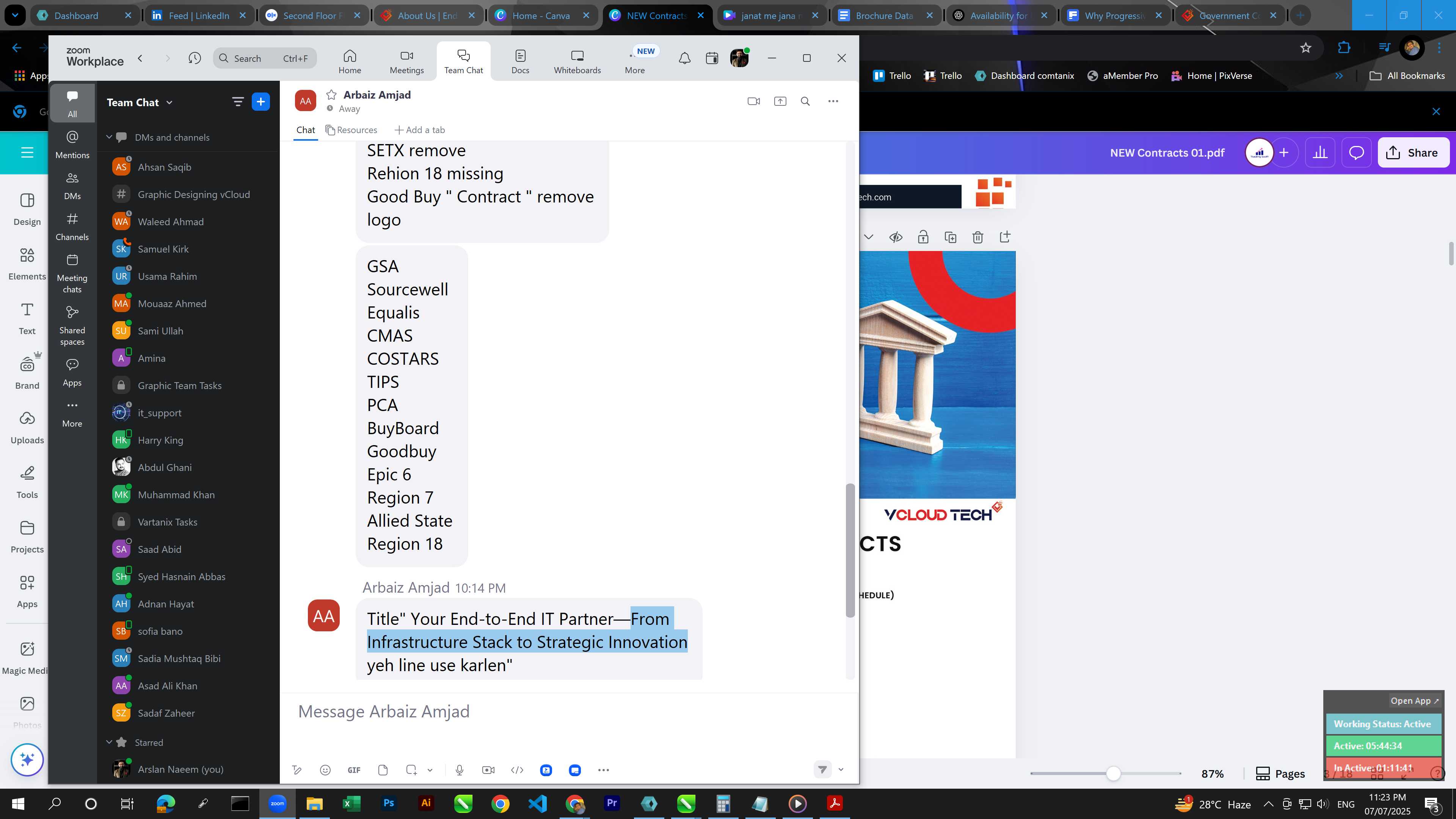The height and width of the screenshot is (819, 1456).
Task: Switch to Zoom Docs tab
Action: click(x=520, y=61)
